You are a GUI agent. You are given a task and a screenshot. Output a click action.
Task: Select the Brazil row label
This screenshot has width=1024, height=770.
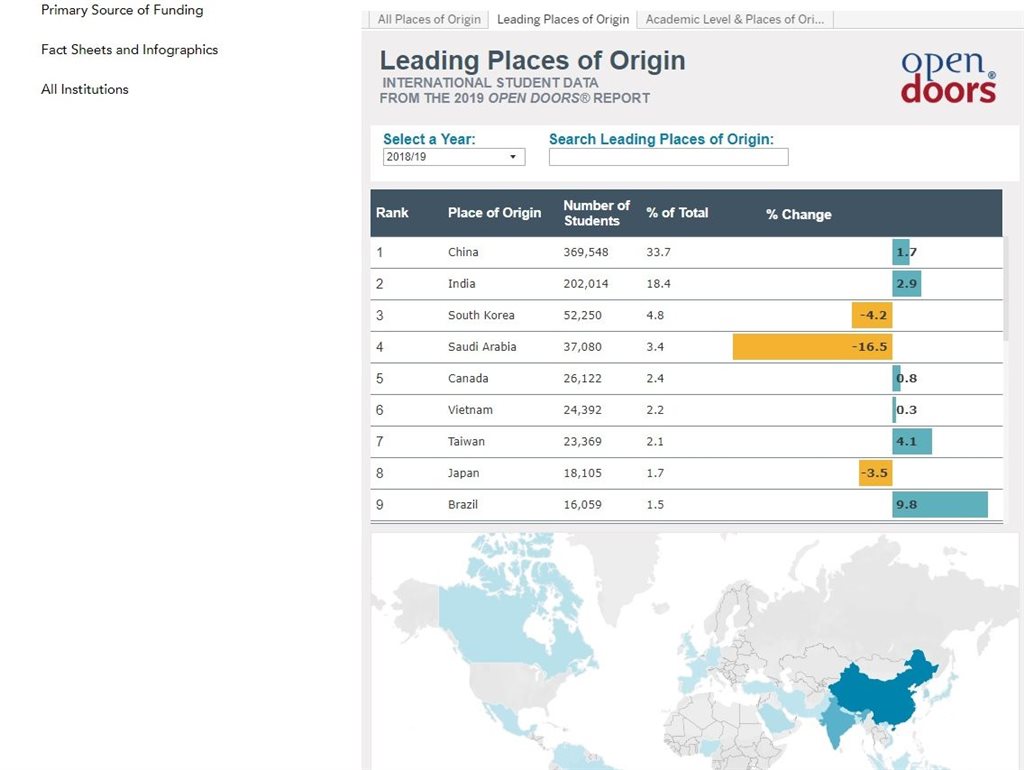[x=463, y=505]
